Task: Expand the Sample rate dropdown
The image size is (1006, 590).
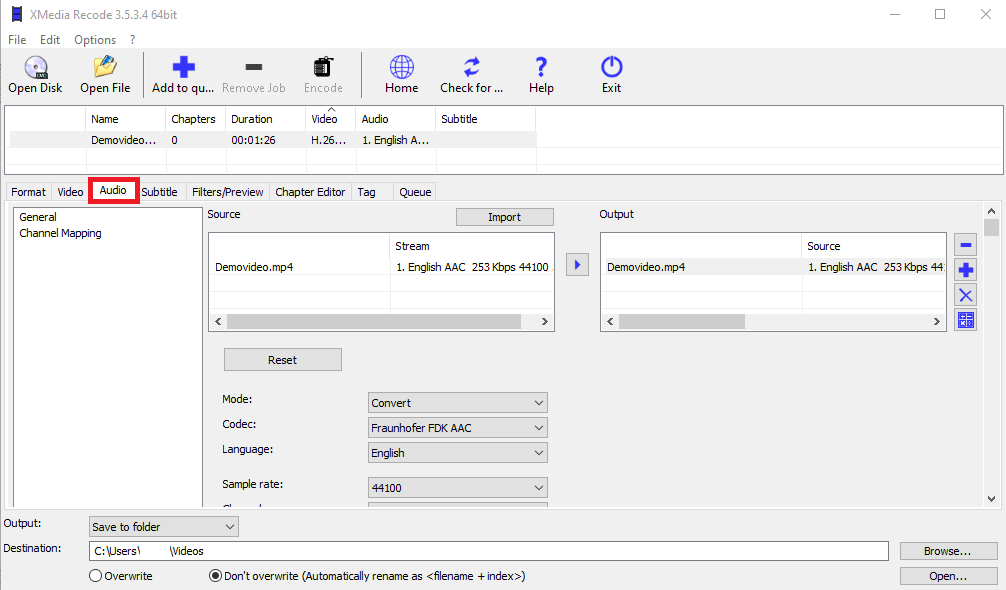Action: point(458,488)
